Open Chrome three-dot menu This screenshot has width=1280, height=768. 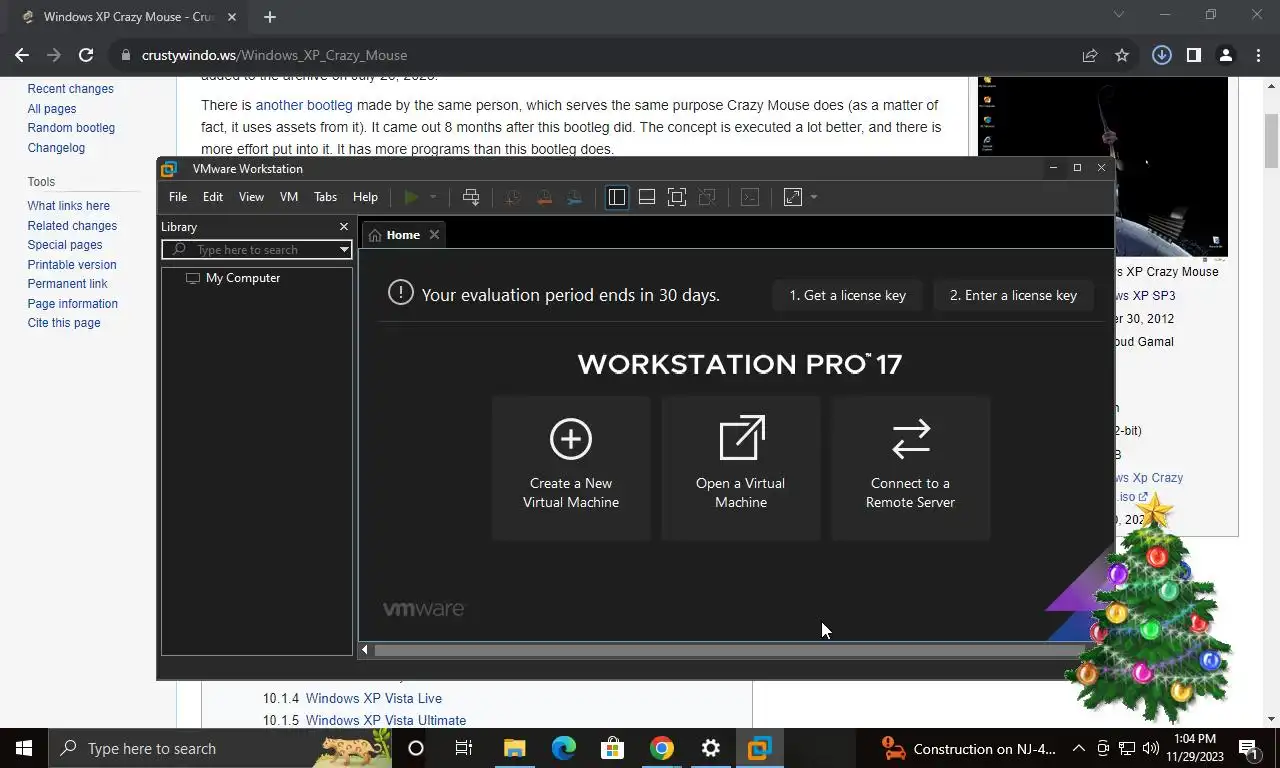(1257, 55)
